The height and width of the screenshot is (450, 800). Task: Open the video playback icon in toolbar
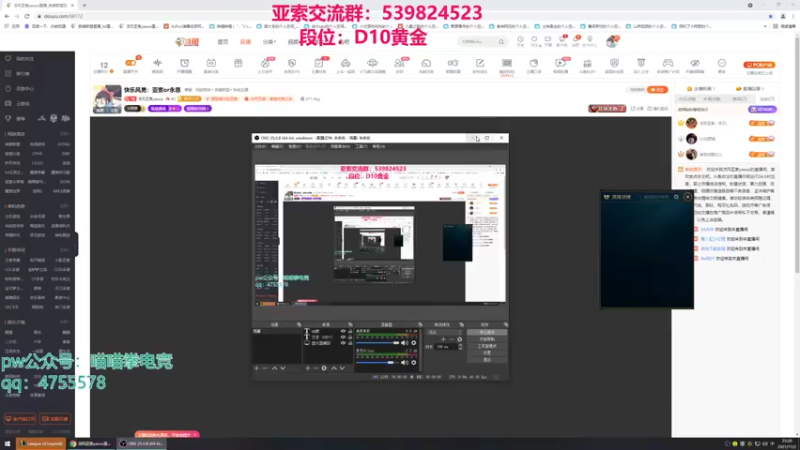tap(560, 63)
